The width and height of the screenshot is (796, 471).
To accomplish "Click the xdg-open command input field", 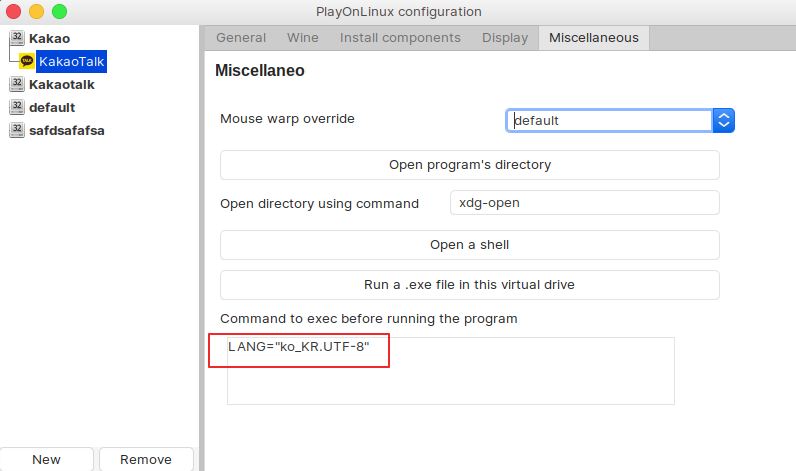I will pos(584,203).
